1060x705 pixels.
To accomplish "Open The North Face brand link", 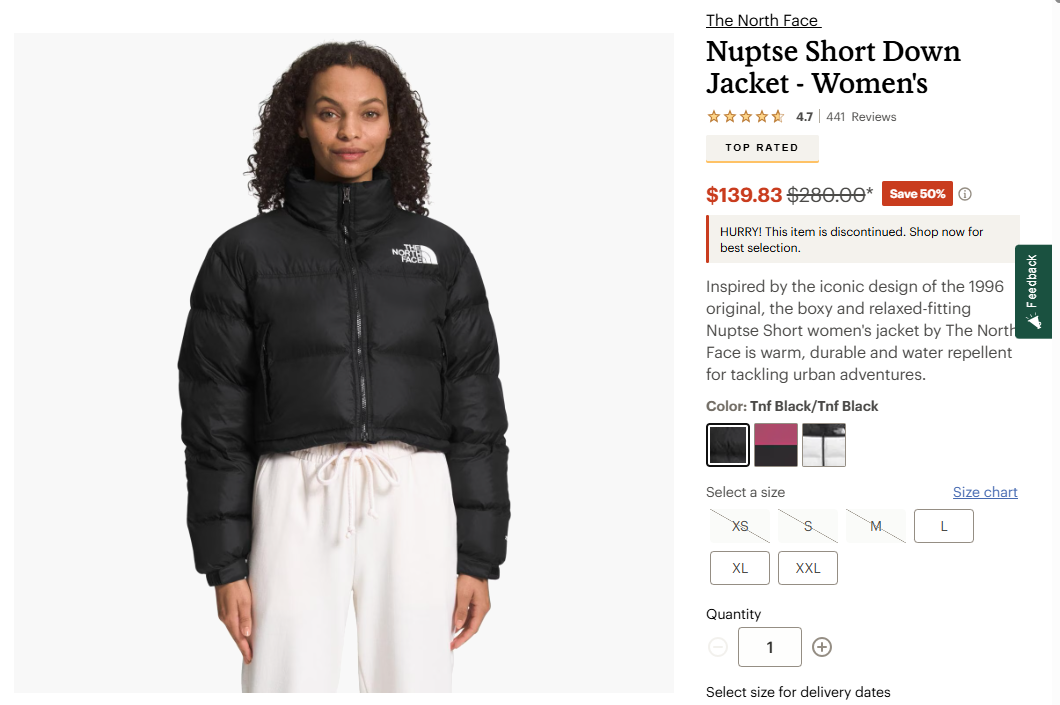I will coord(763,20).
